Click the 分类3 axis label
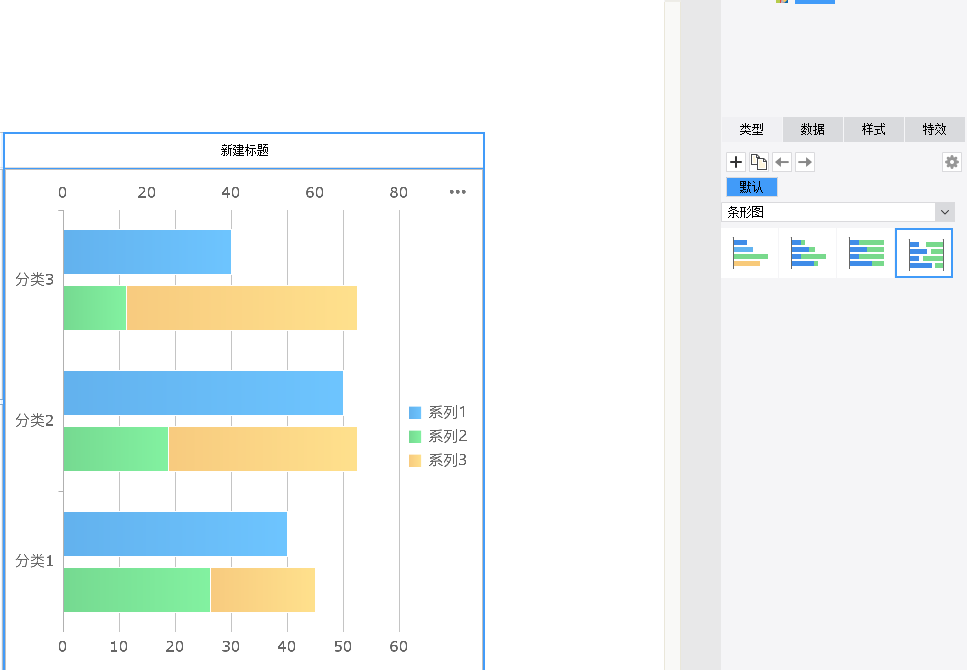This screenshot has height=670, width=967. pyautogui.click(x=35, y=279)
